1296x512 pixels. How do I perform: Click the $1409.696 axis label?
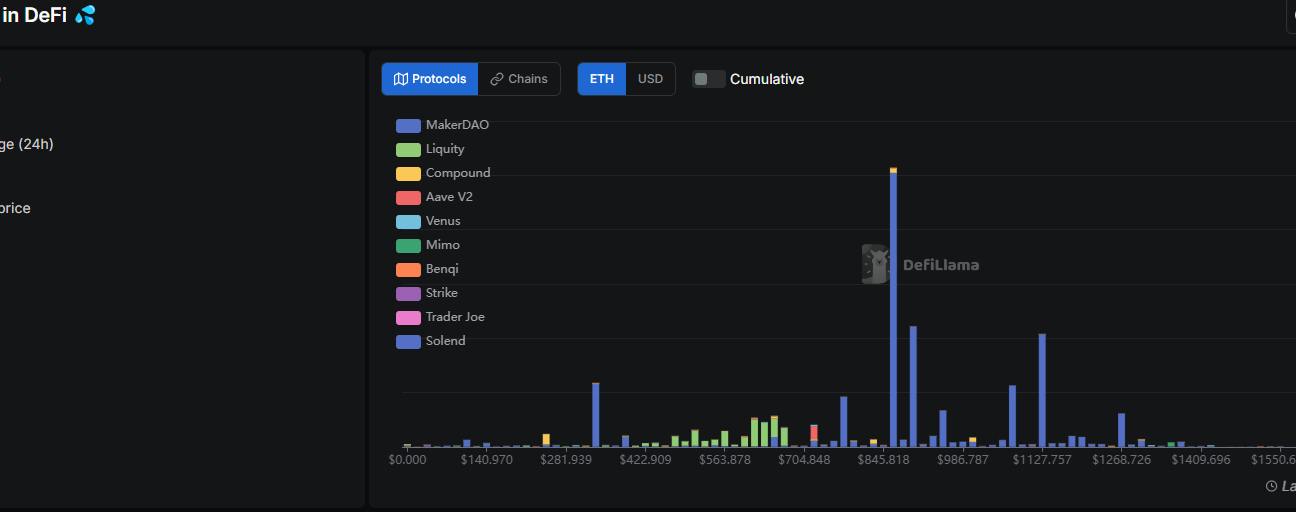click(x=1201, y=460)
